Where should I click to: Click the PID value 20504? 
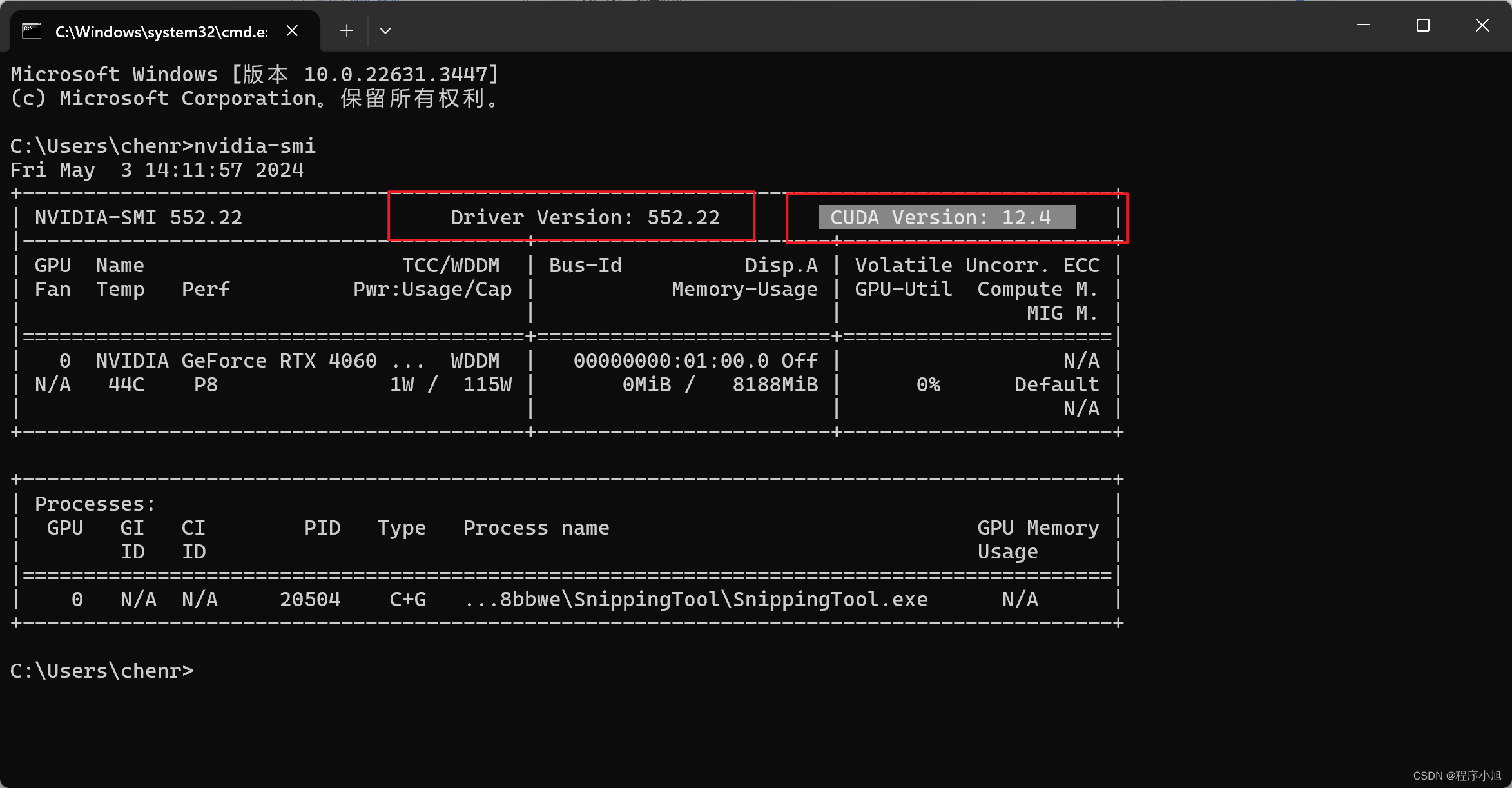pyautogui.click(x=310, y=599)
